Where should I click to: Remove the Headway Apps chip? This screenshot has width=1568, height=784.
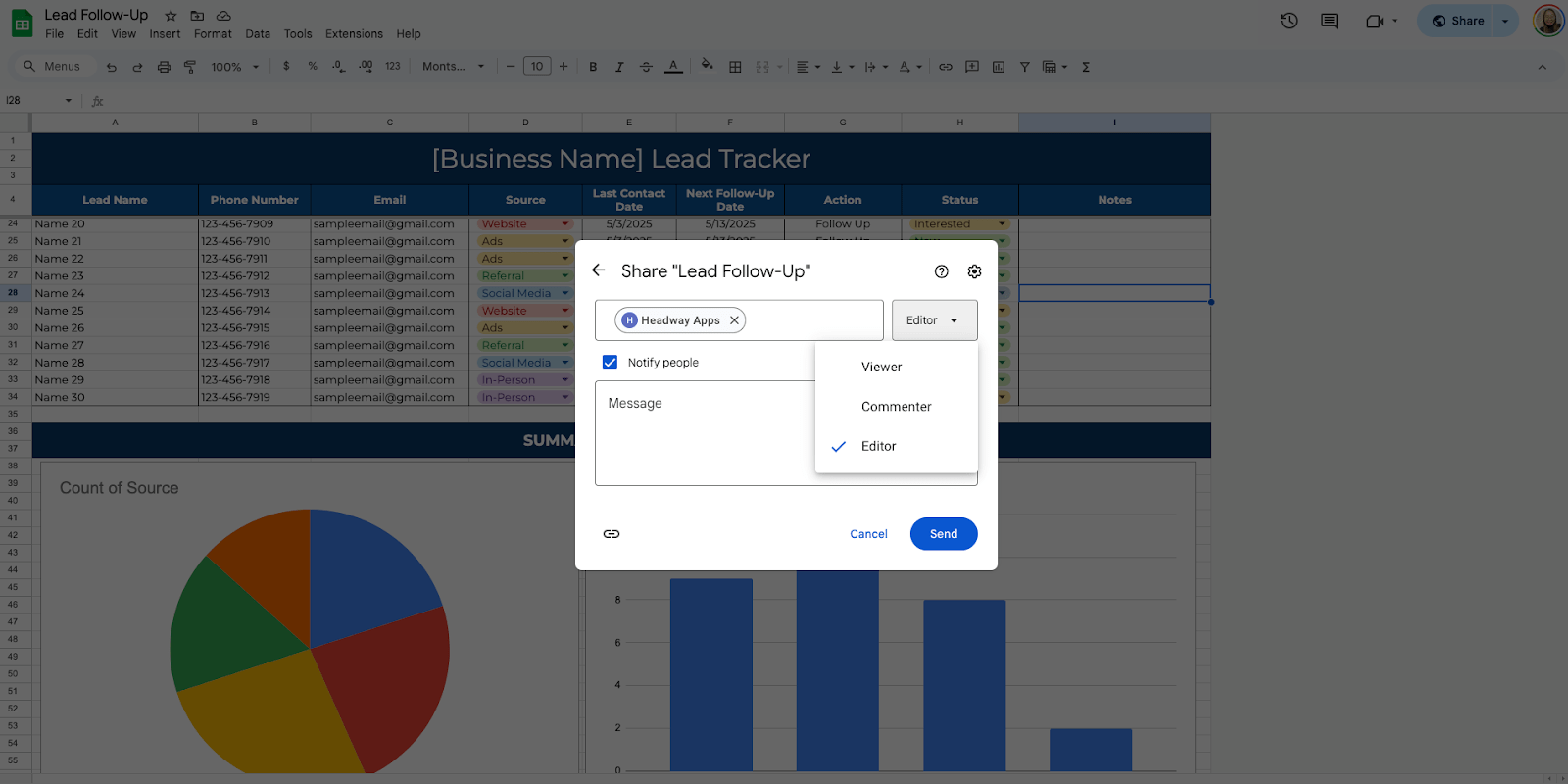[734, 320]
